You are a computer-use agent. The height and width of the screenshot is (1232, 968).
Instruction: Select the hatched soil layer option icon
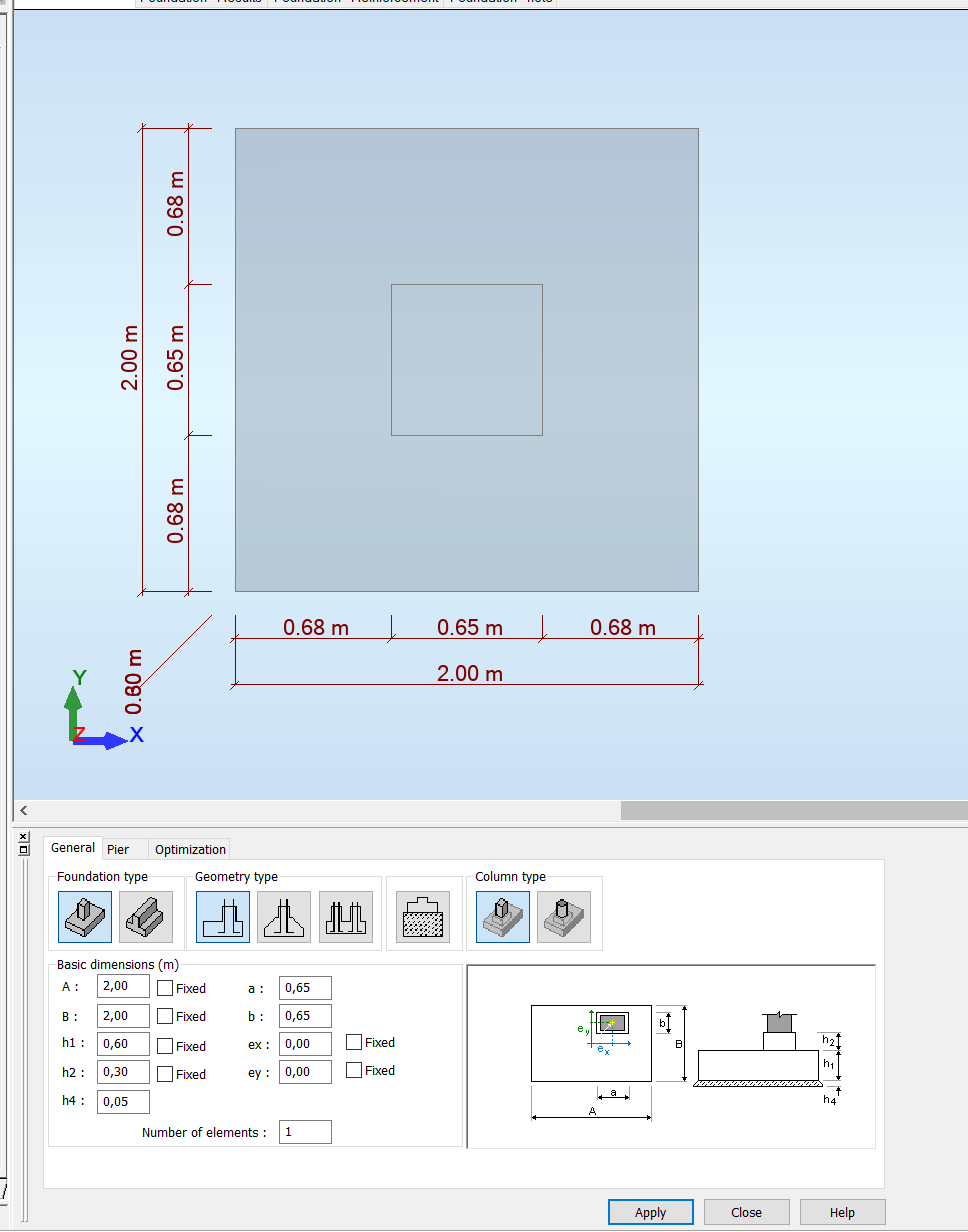tap(424, 916)
